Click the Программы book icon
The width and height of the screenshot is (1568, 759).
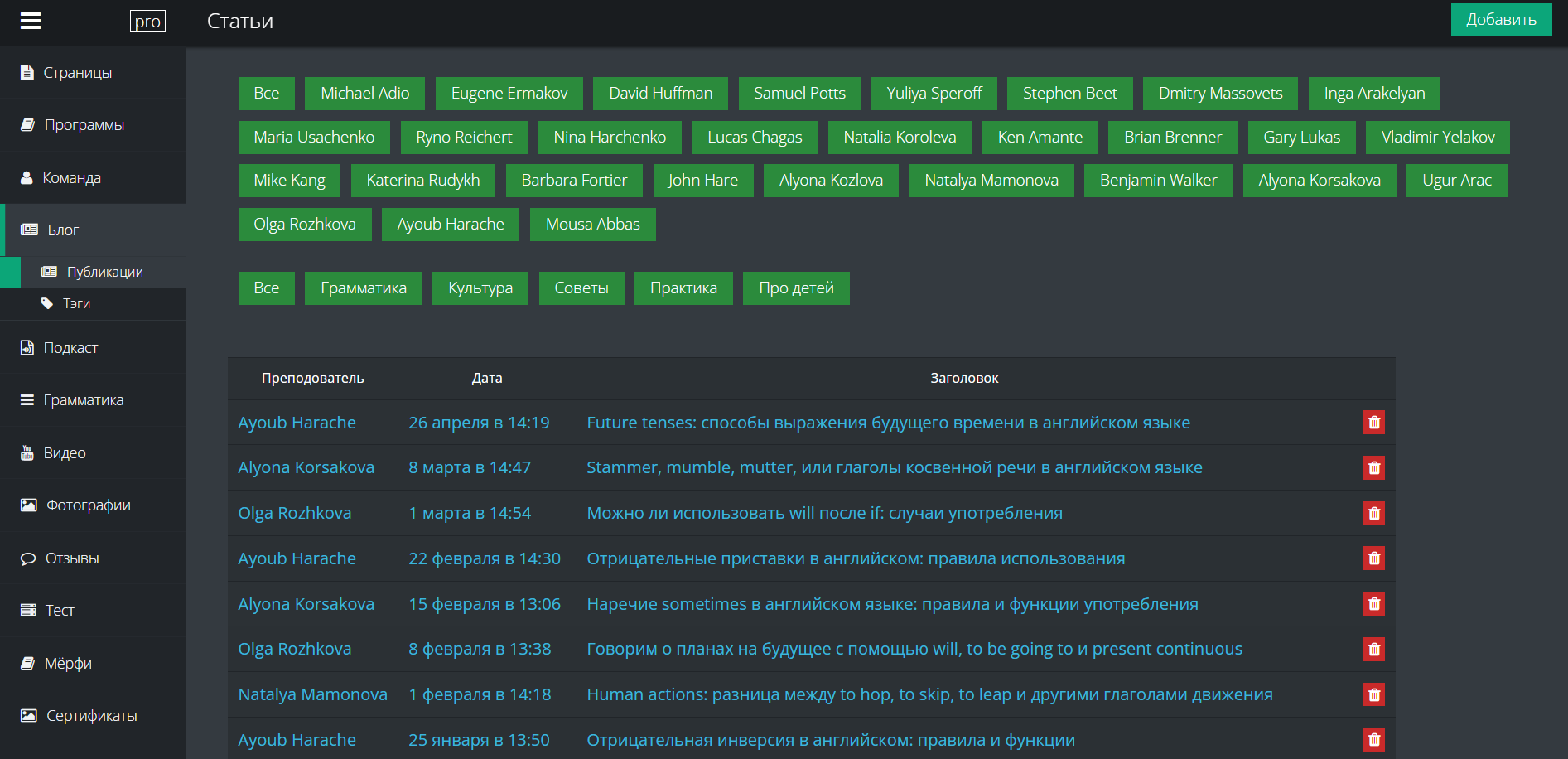[x=27, y=125]
